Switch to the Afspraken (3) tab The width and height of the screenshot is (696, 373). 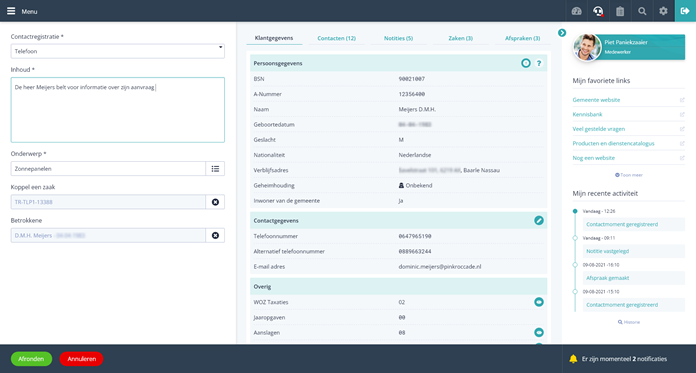click(522, 38)
